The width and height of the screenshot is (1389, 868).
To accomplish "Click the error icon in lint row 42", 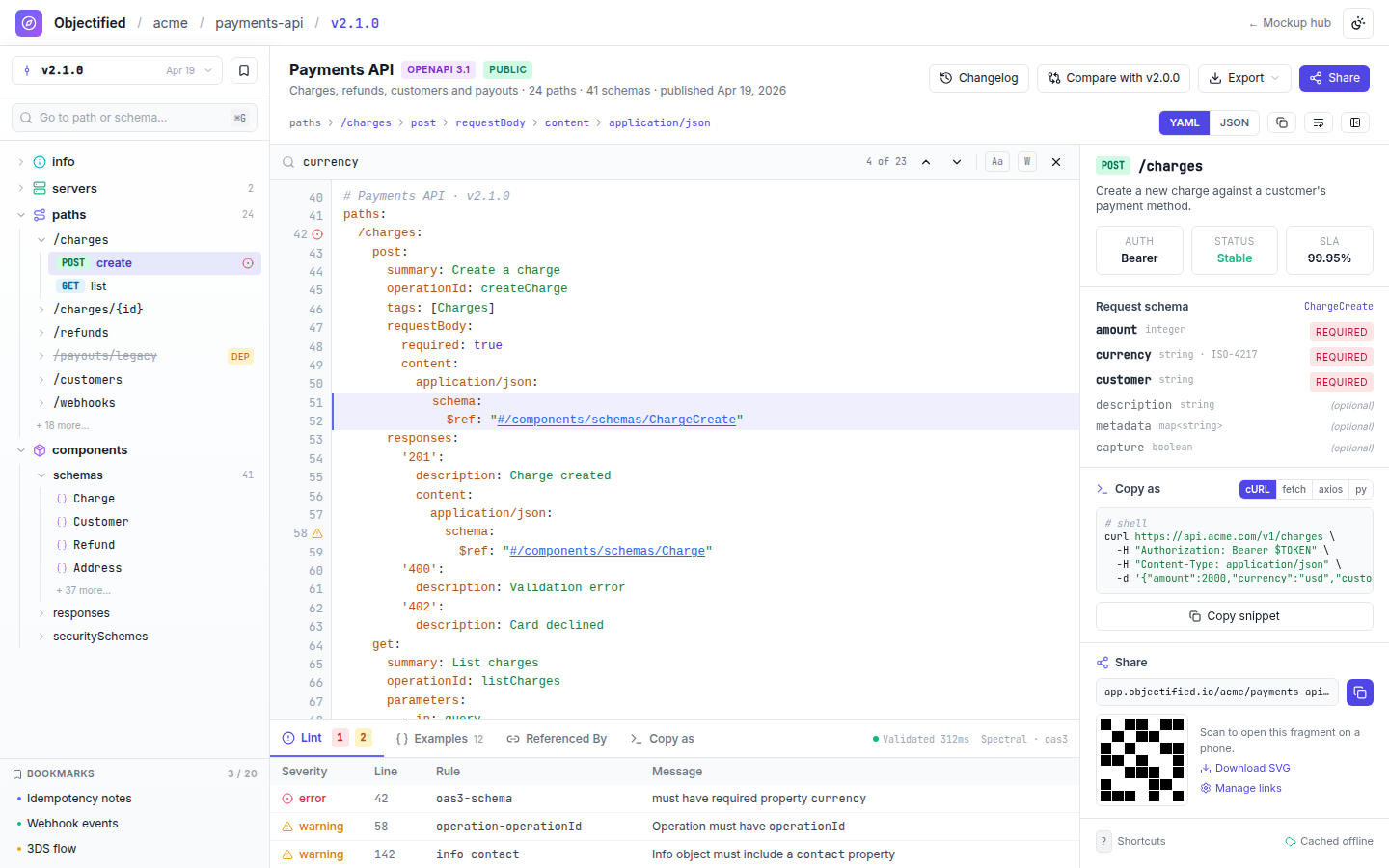I will [x=287, y=799].
